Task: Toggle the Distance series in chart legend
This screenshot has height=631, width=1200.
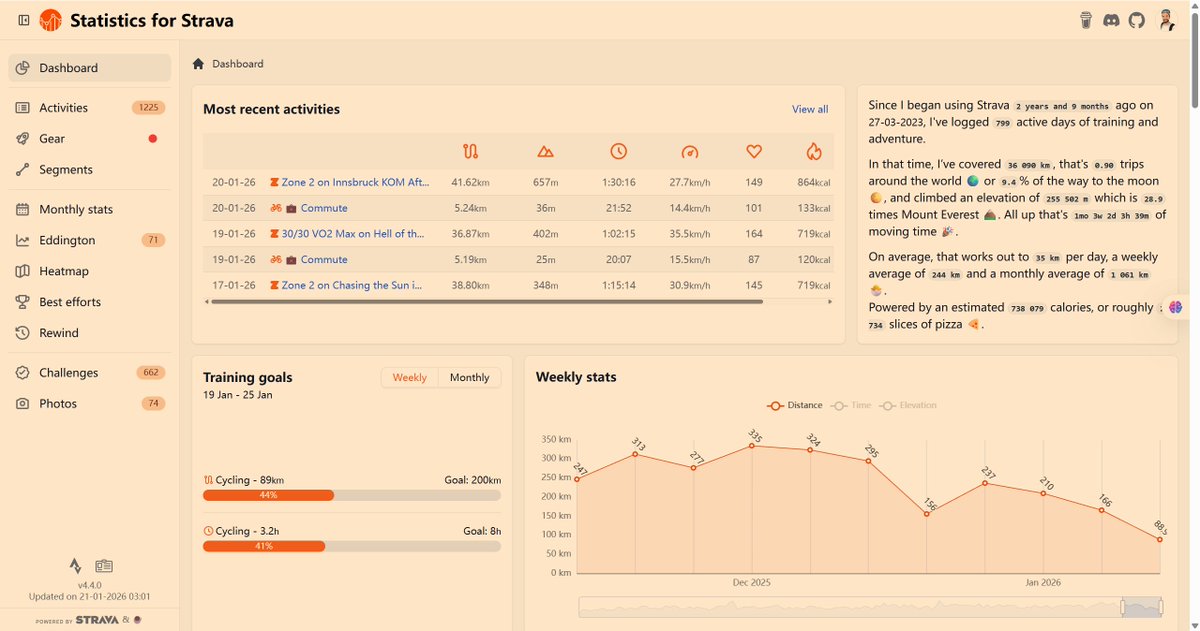Action: tap(794, 405)
